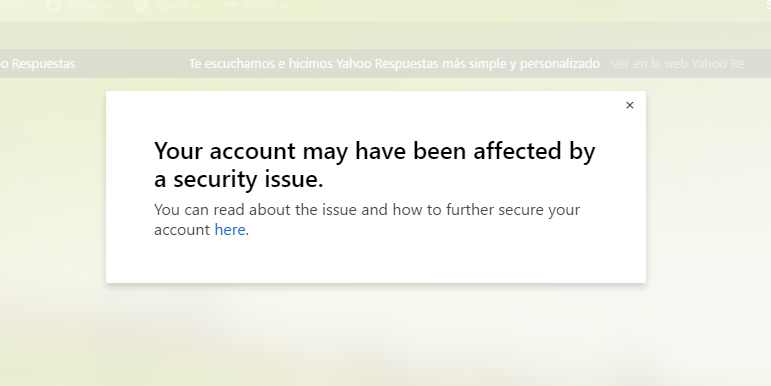The height and width of the screenshot is (386, 771).
Task: Open the email from Yahoo Respuestas sender
Action: (x=37, y=63)
